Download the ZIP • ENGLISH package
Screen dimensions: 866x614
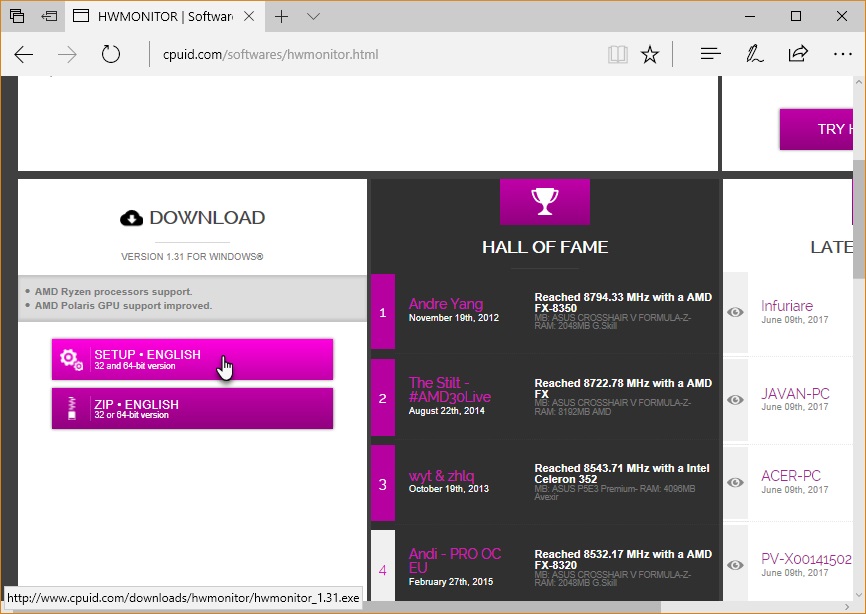pos(192,409)
